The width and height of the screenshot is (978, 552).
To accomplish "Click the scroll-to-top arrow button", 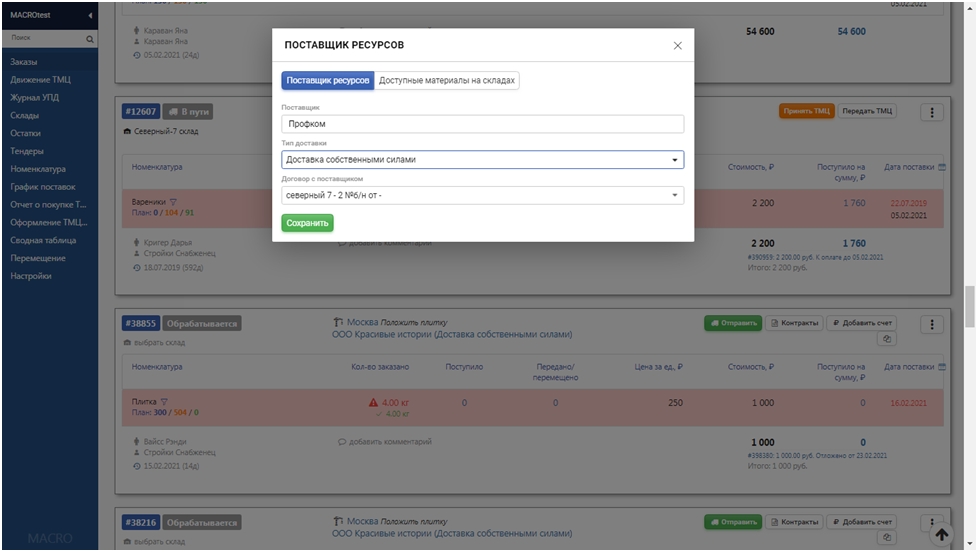I will tap(940, 535).
